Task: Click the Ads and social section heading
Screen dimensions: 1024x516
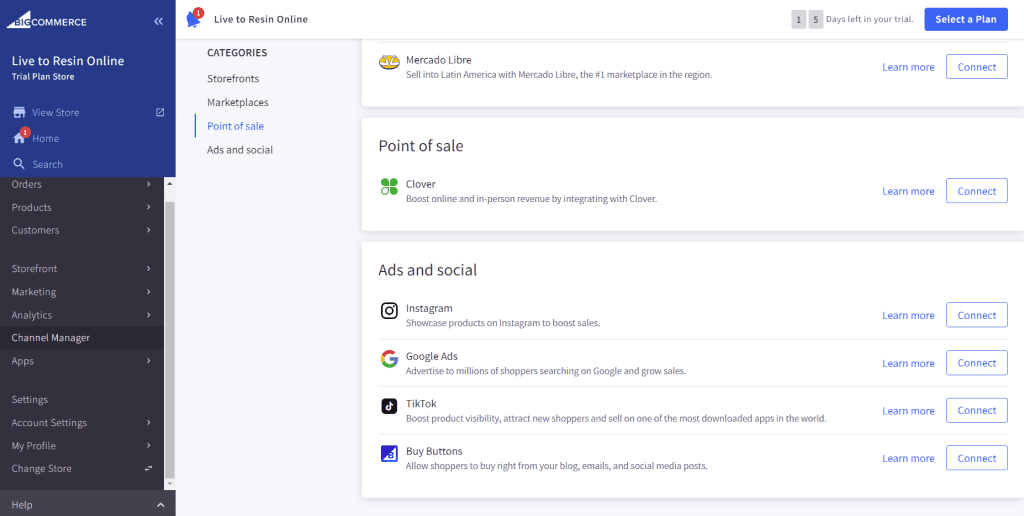Action: 428,270
